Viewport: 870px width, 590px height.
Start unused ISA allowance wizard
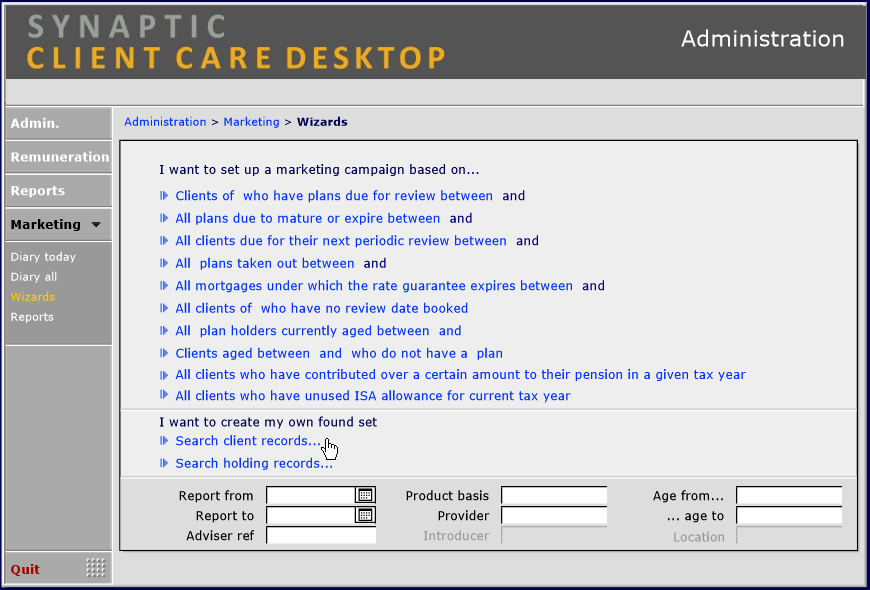(x=373, y=396)
